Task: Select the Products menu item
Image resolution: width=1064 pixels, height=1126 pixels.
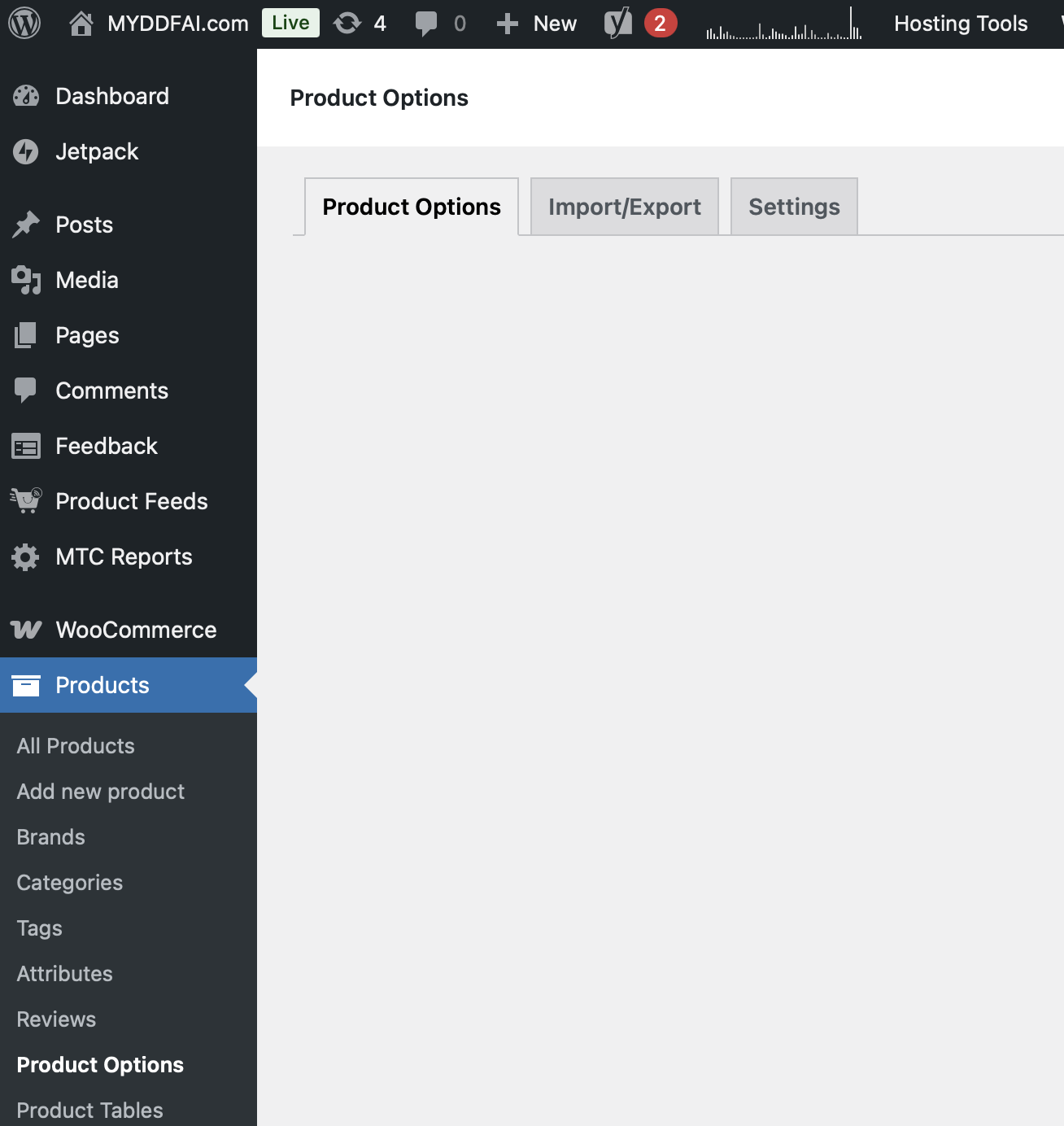Action: coord(129,685)
